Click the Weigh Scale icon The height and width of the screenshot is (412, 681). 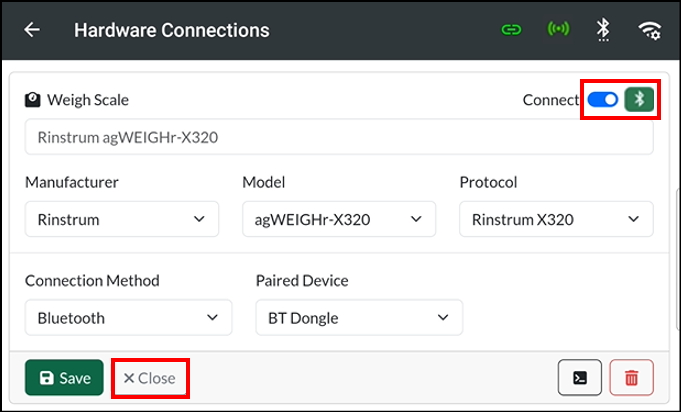33,100
